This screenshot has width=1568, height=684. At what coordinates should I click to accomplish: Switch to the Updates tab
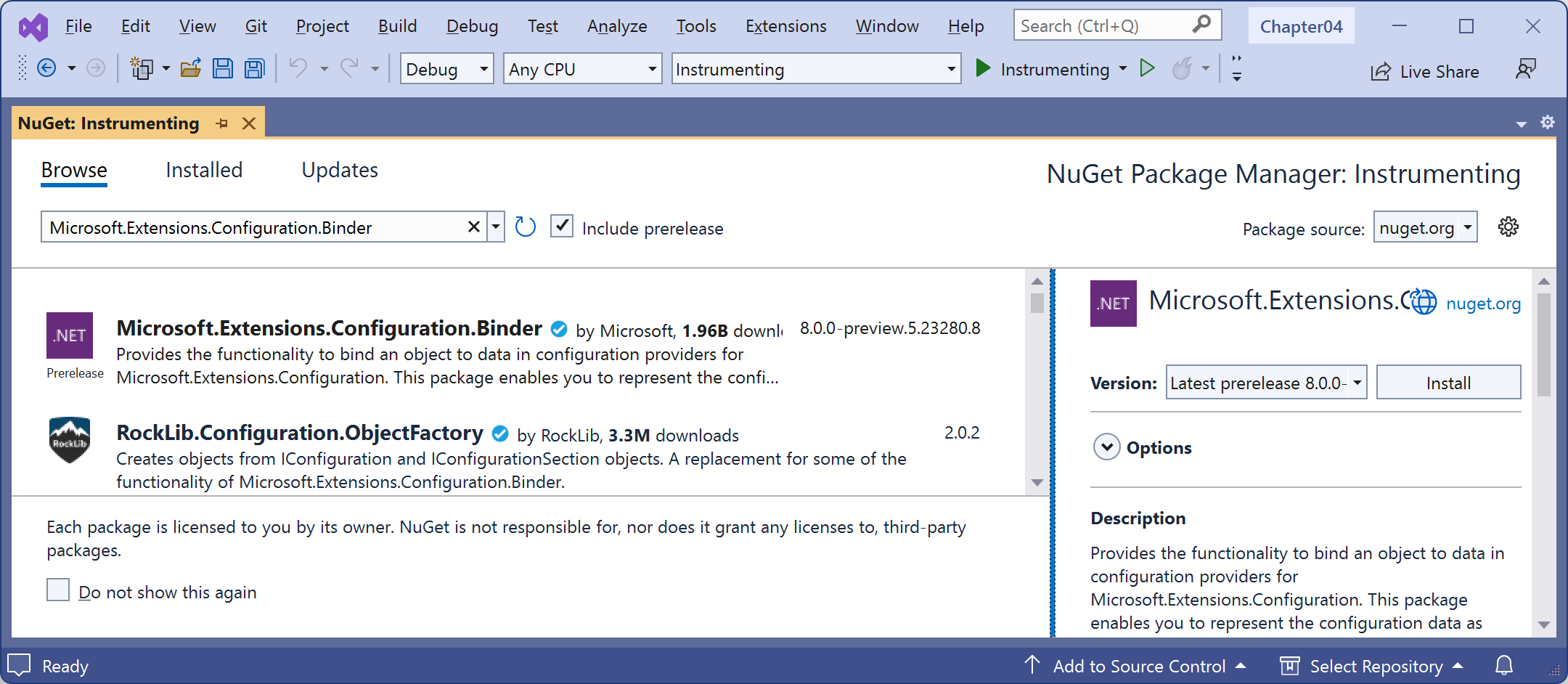pos(340,170)
